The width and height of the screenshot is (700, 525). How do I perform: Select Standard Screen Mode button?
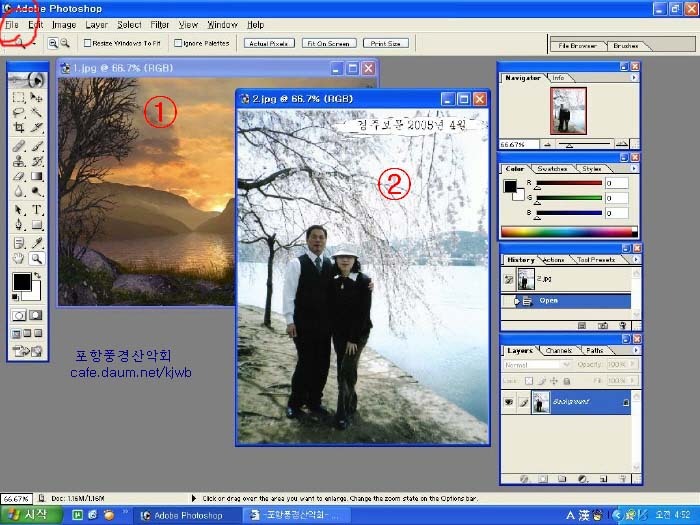[16, 333]
